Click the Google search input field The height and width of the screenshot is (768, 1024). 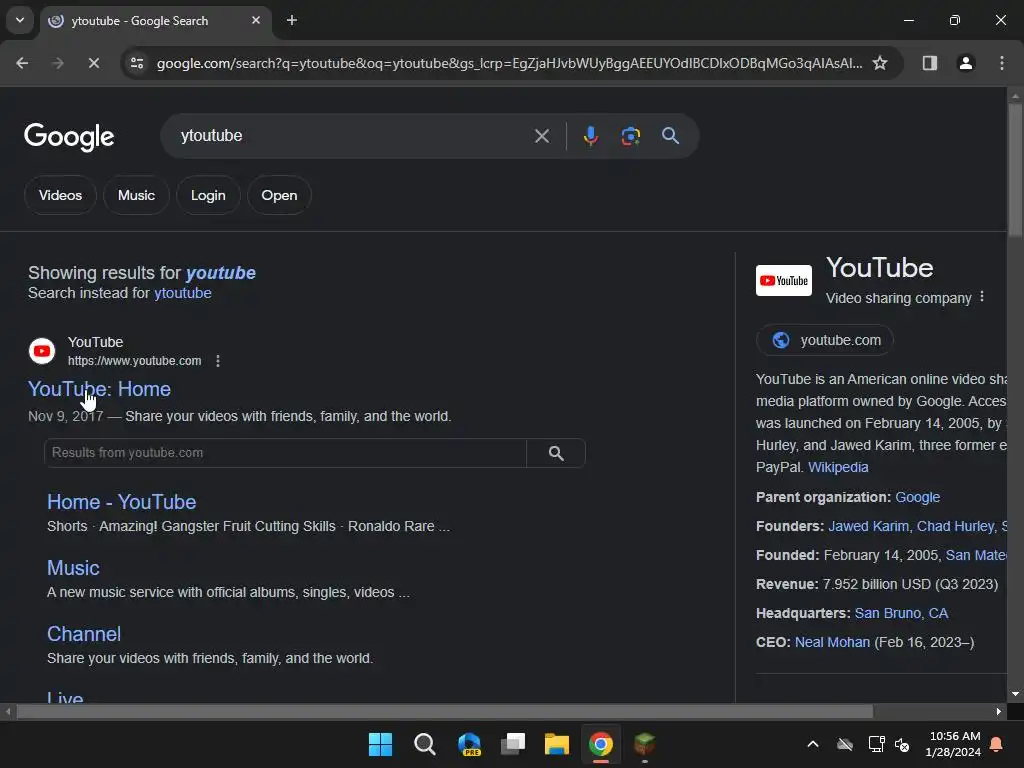coord(353,136)
